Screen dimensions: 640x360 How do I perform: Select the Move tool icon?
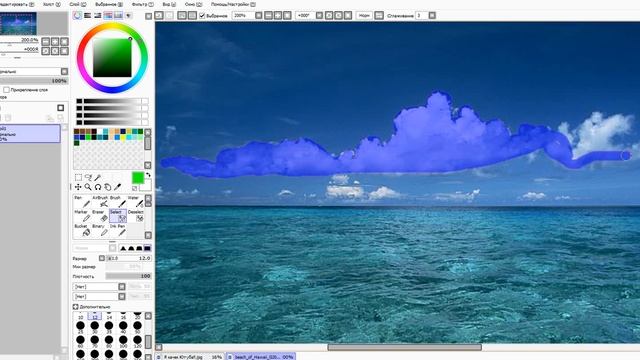coord(78,187)
